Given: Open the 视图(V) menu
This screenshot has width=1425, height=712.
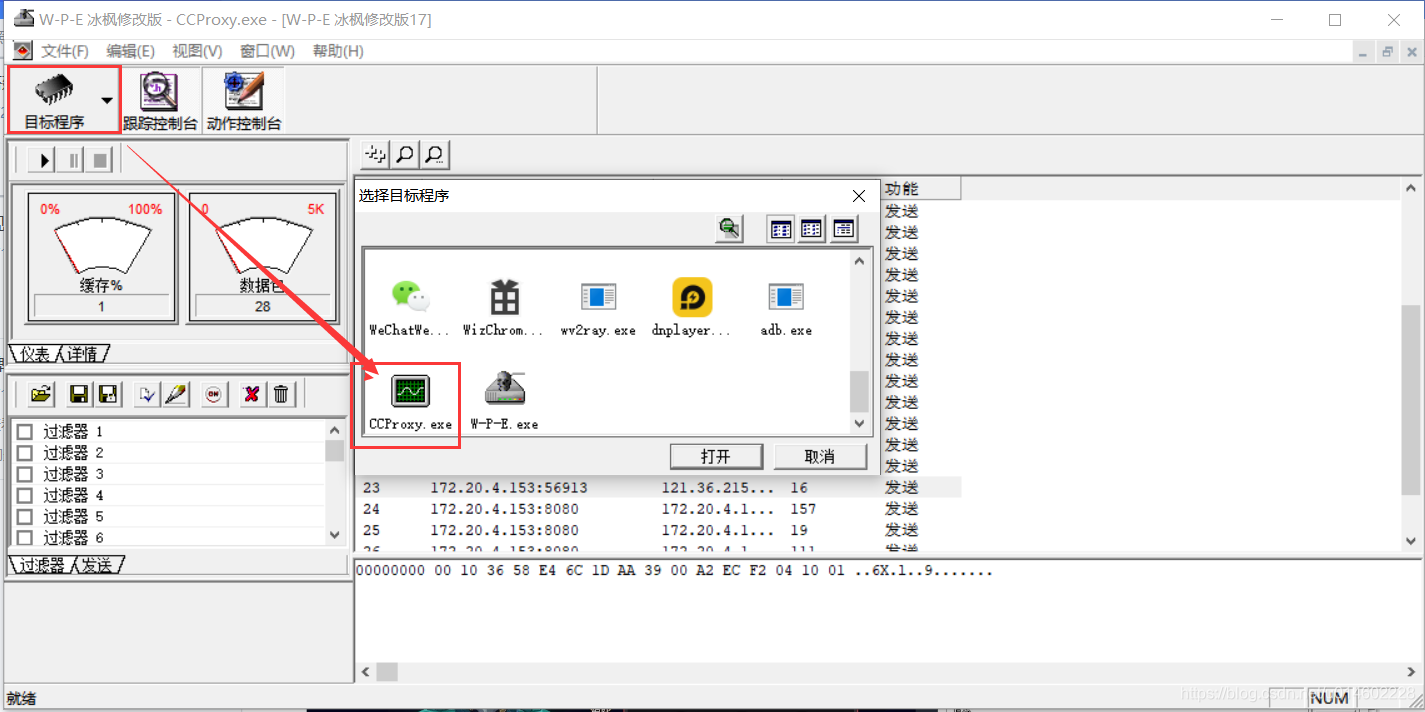Looking at the screenshot, I should [197, 51].
